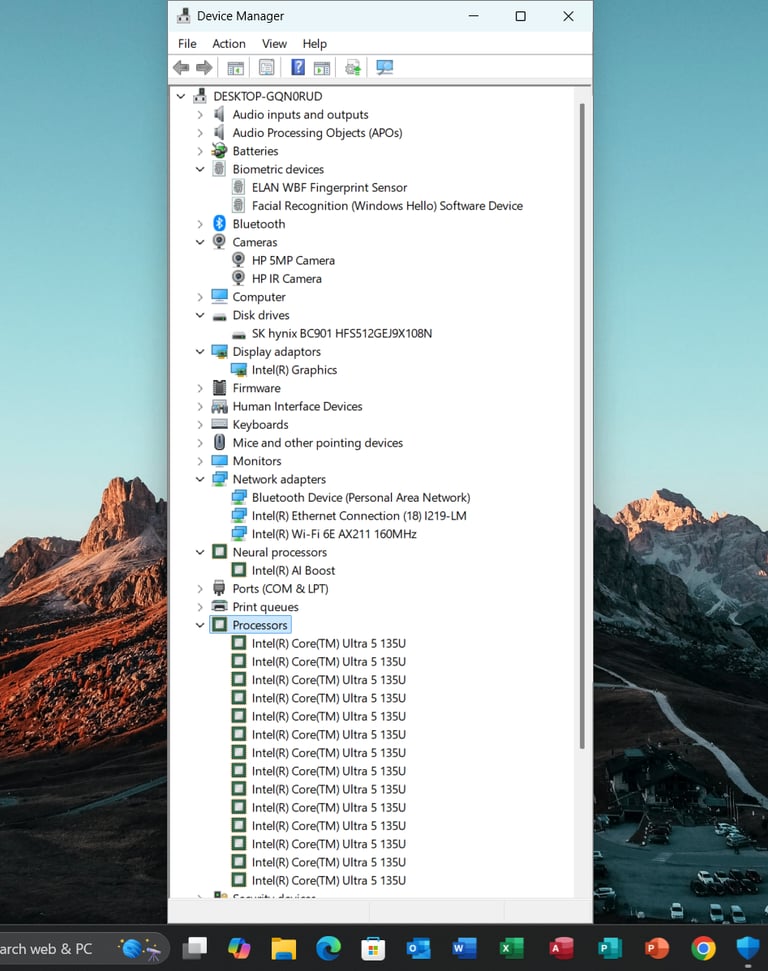Collapse the DESKTOP-GQN0RUD root node

pyautogui.click(x=181, y=97)
